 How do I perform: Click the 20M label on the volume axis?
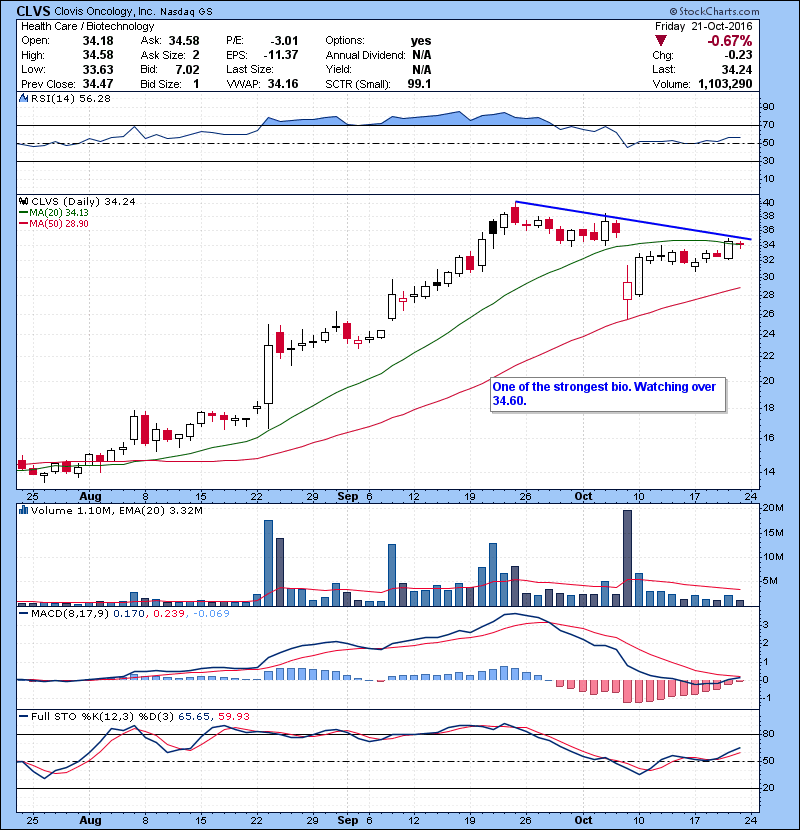773,508
